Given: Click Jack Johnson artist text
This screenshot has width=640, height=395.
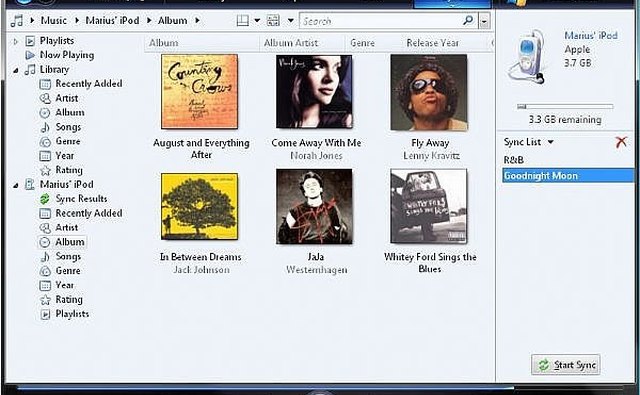Looking at the screenshot, I should point(201,270).
